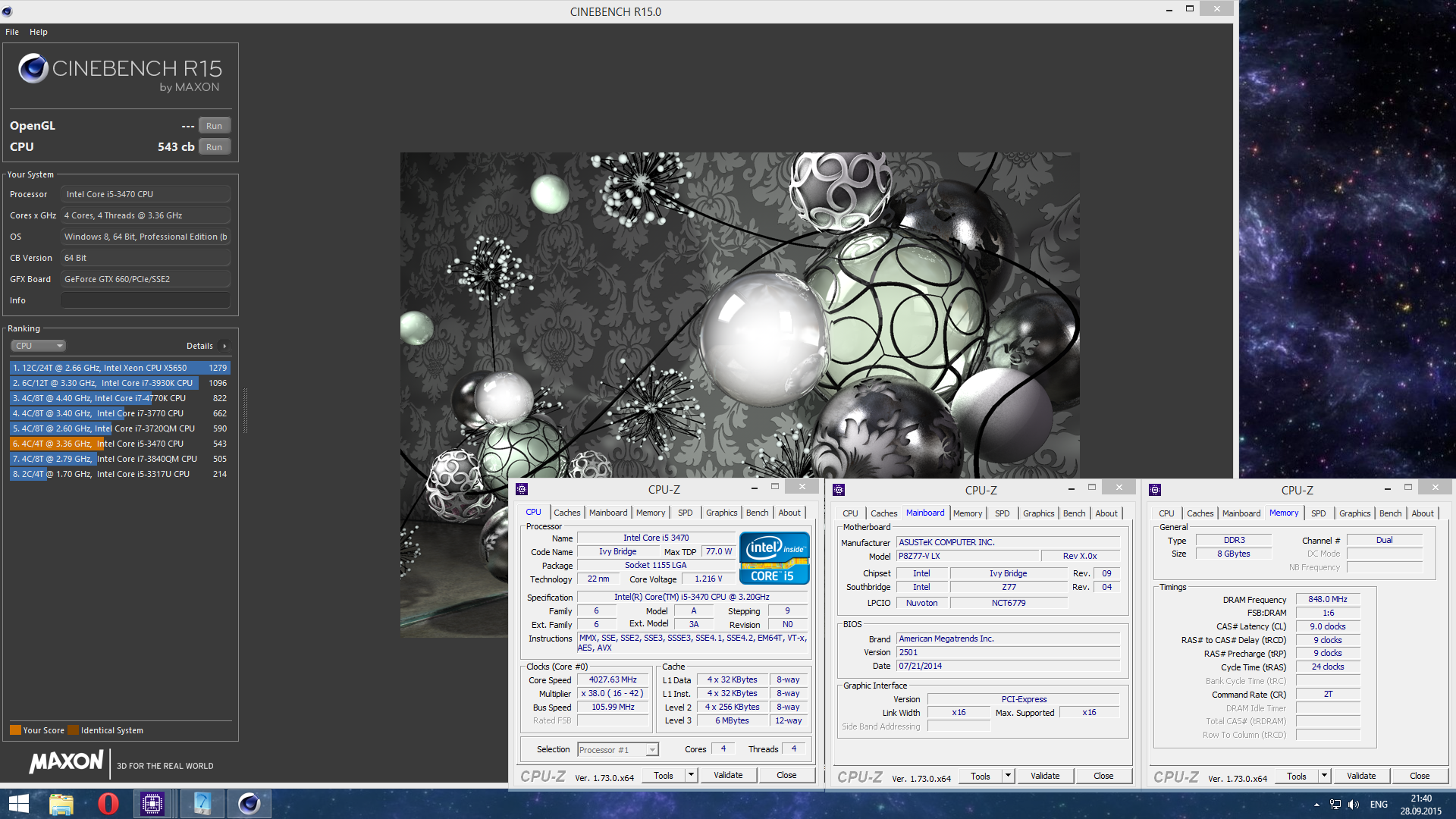The image size is (1456, 819).
Task: Open Bench tab in first CPU-Z window
Action: [x=757, y=513]
